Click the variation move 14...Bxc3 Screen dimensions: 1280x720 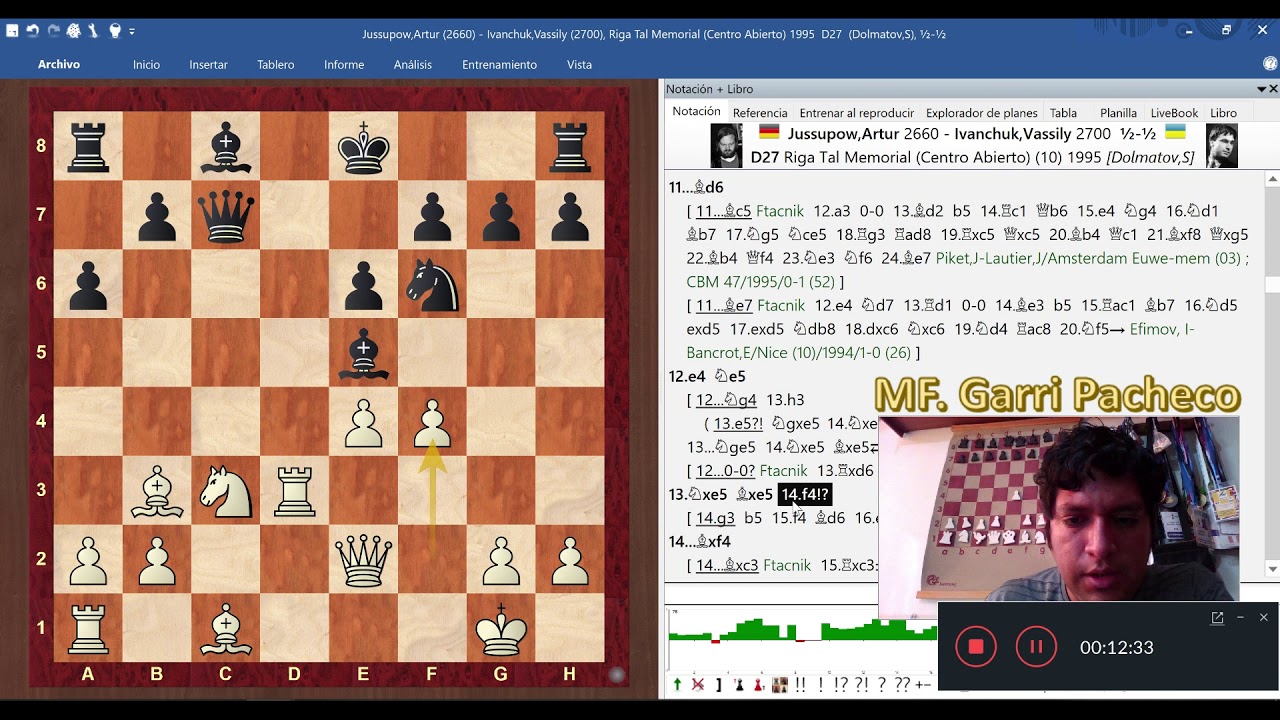[727, 565]
